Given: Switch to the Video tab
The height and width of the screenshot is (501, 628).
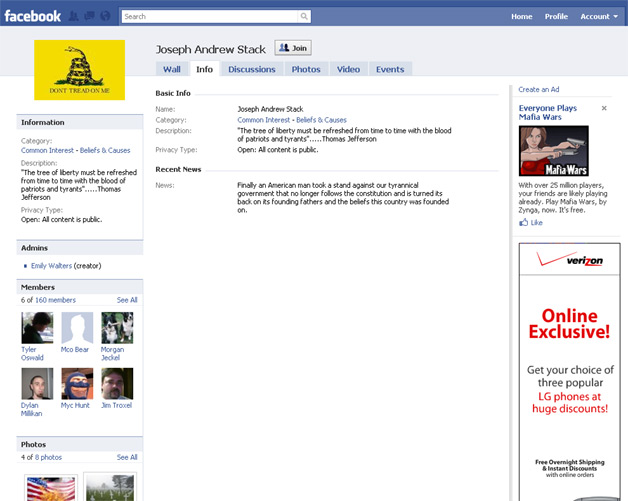Looking at the screenshot, I should click(x=348, y=69).
